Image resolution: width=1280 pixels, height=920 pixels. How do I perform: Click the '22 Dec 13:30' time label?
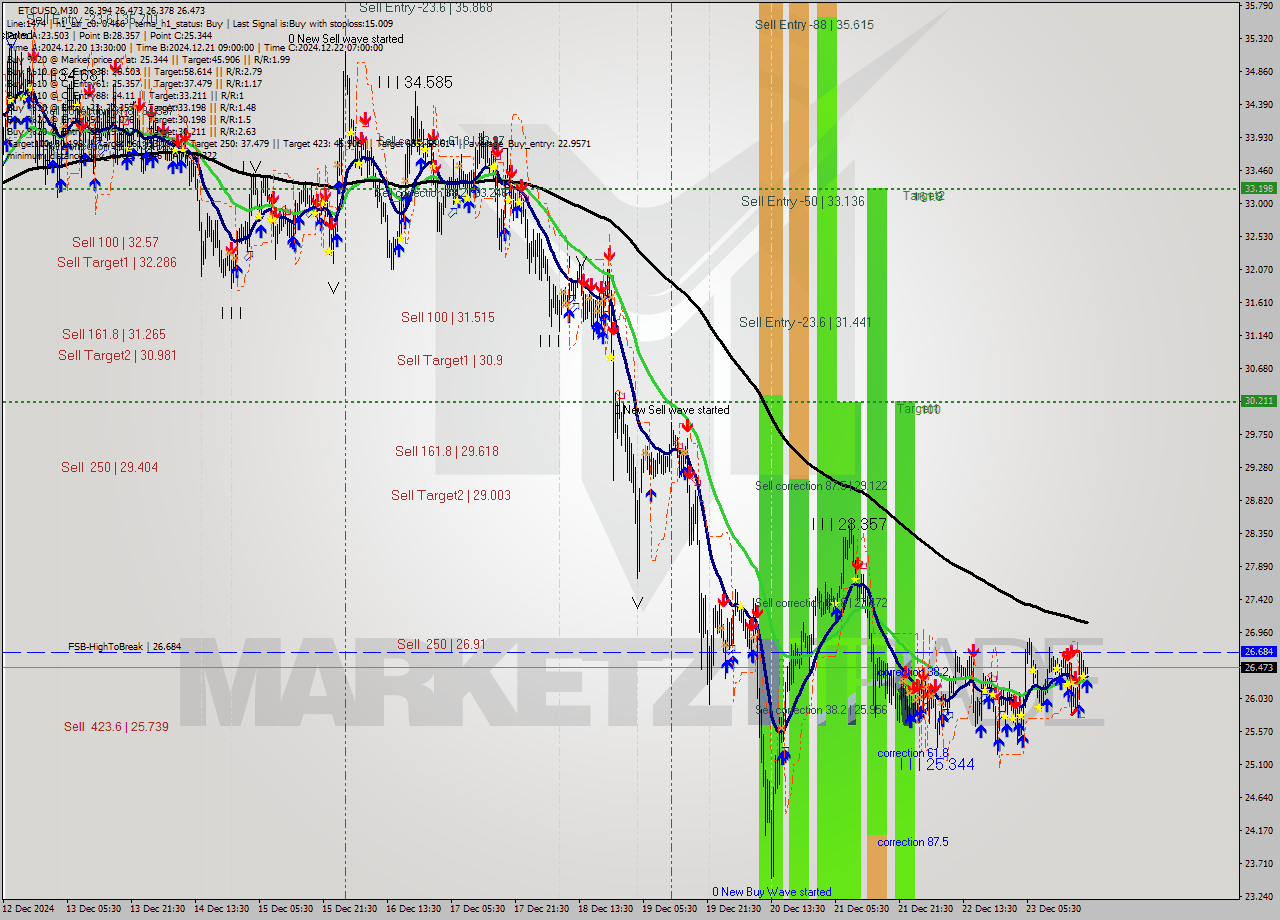click(x=990, y=909)
